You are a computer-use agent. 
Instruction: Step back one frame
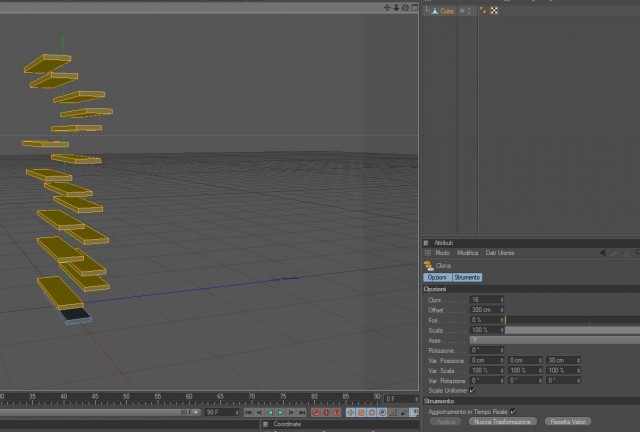(x=259, y=412)
